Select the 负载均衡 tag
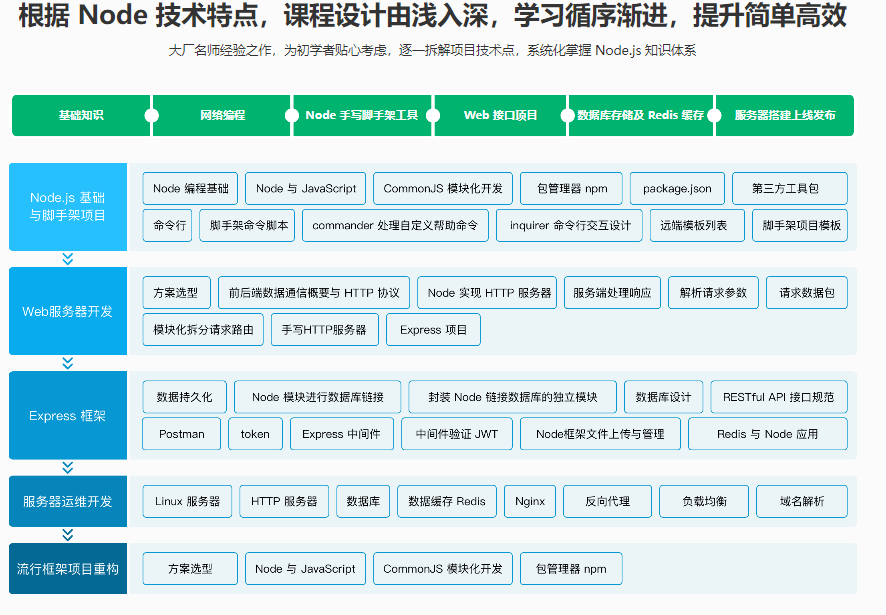Viewport: 886px width, 615px height. pos(703,501)
